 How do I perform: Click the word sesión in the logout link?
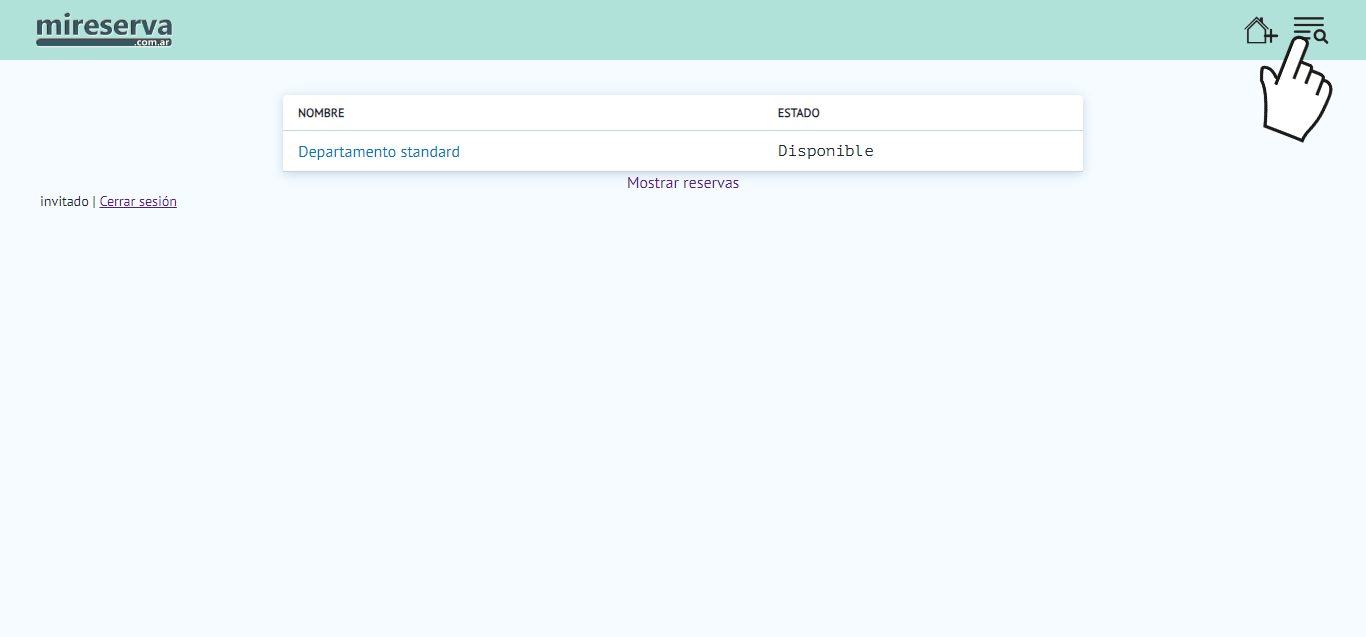[x=158, y=201]
